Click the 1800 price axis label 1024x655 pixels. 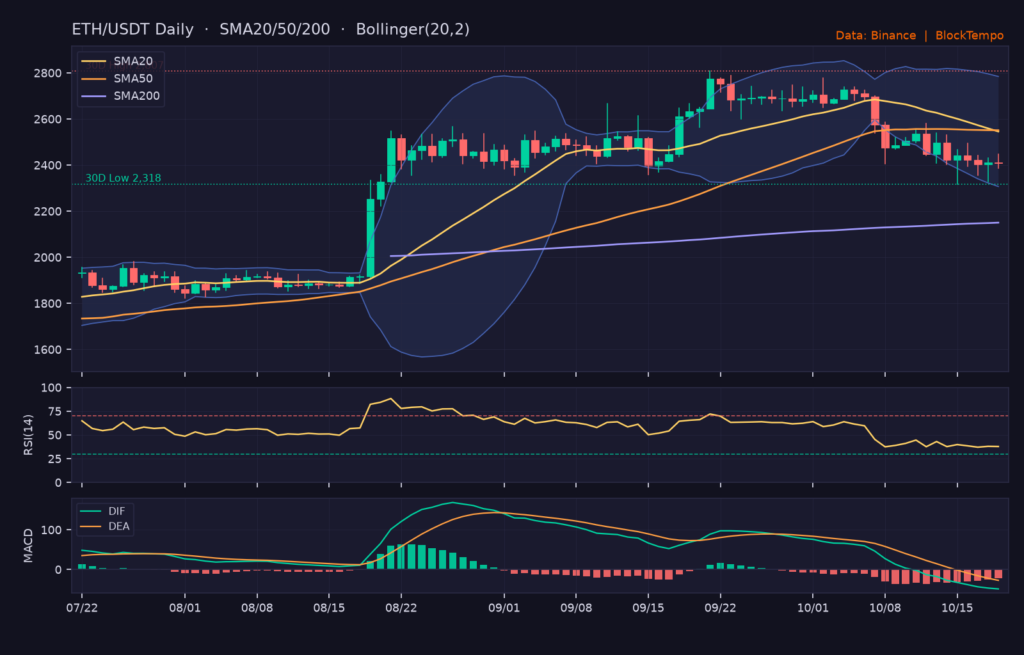click(48, 304)
